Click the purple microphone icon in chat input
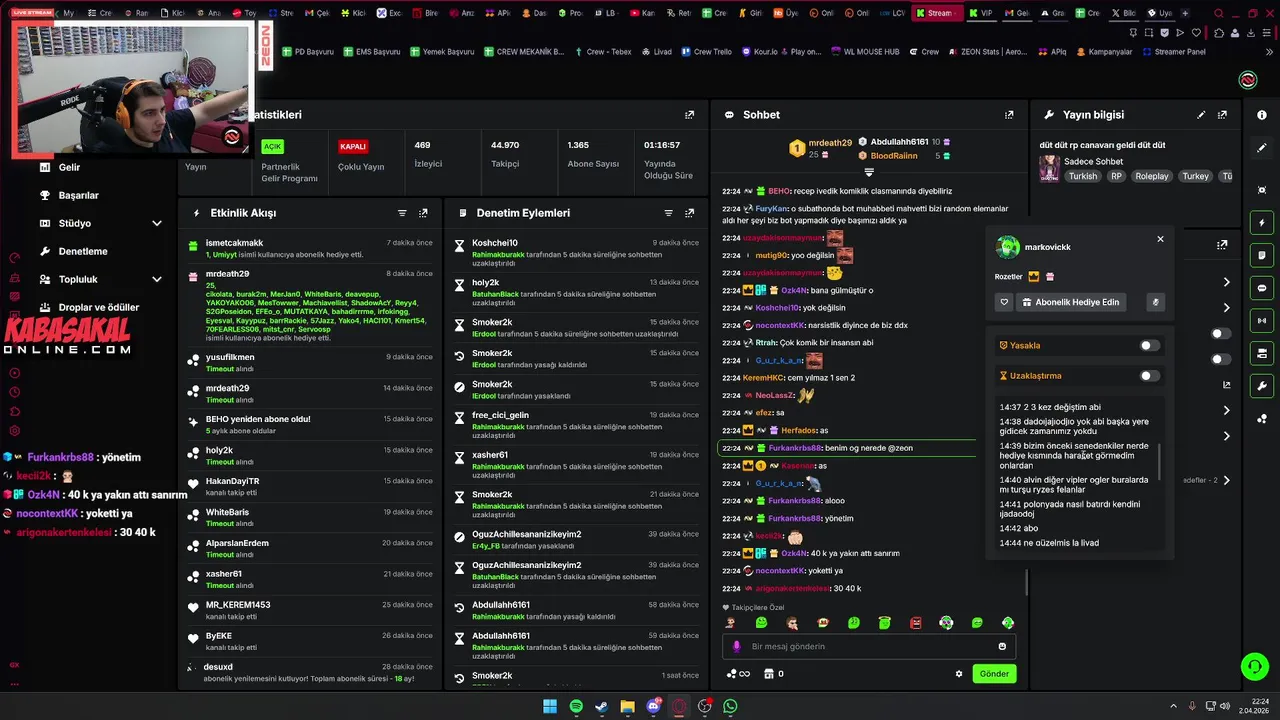The image size is (1280, 720). point(737,646)
